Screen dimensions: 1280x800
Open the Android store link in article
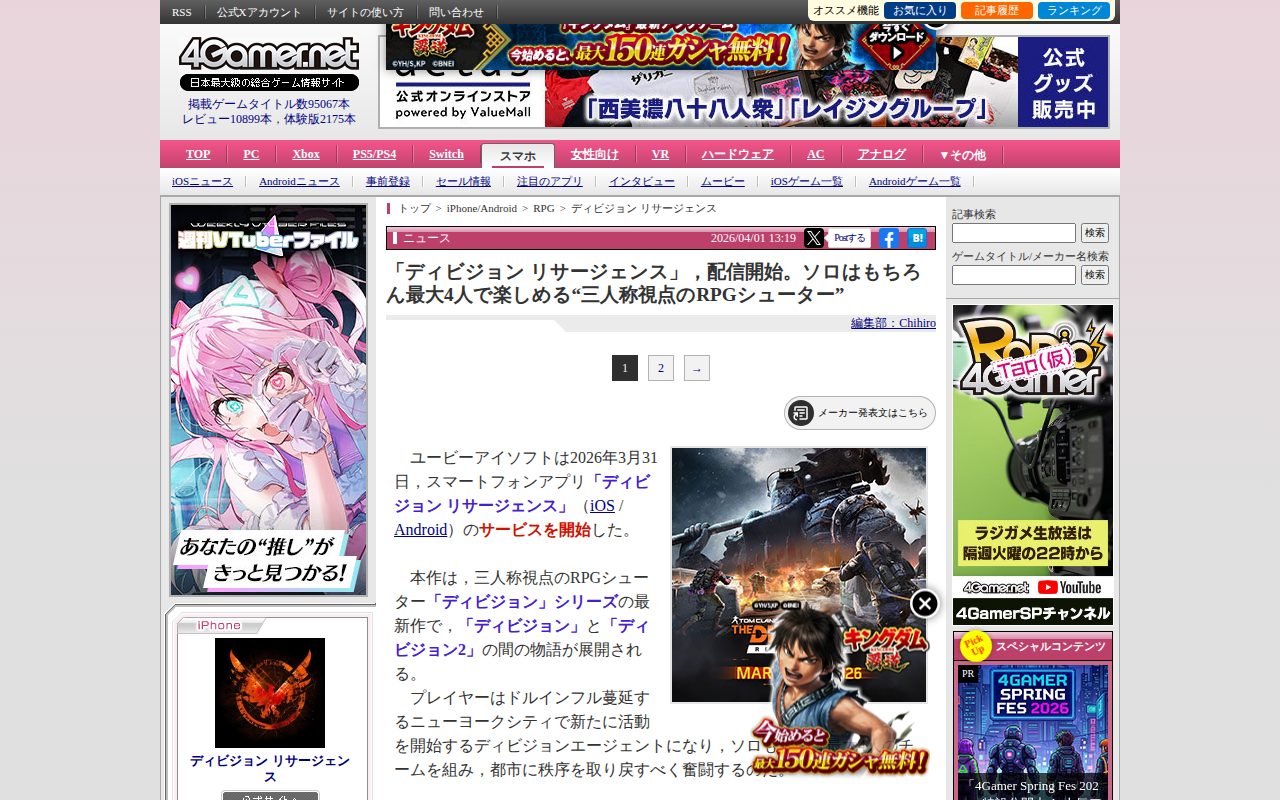(420, 530)
